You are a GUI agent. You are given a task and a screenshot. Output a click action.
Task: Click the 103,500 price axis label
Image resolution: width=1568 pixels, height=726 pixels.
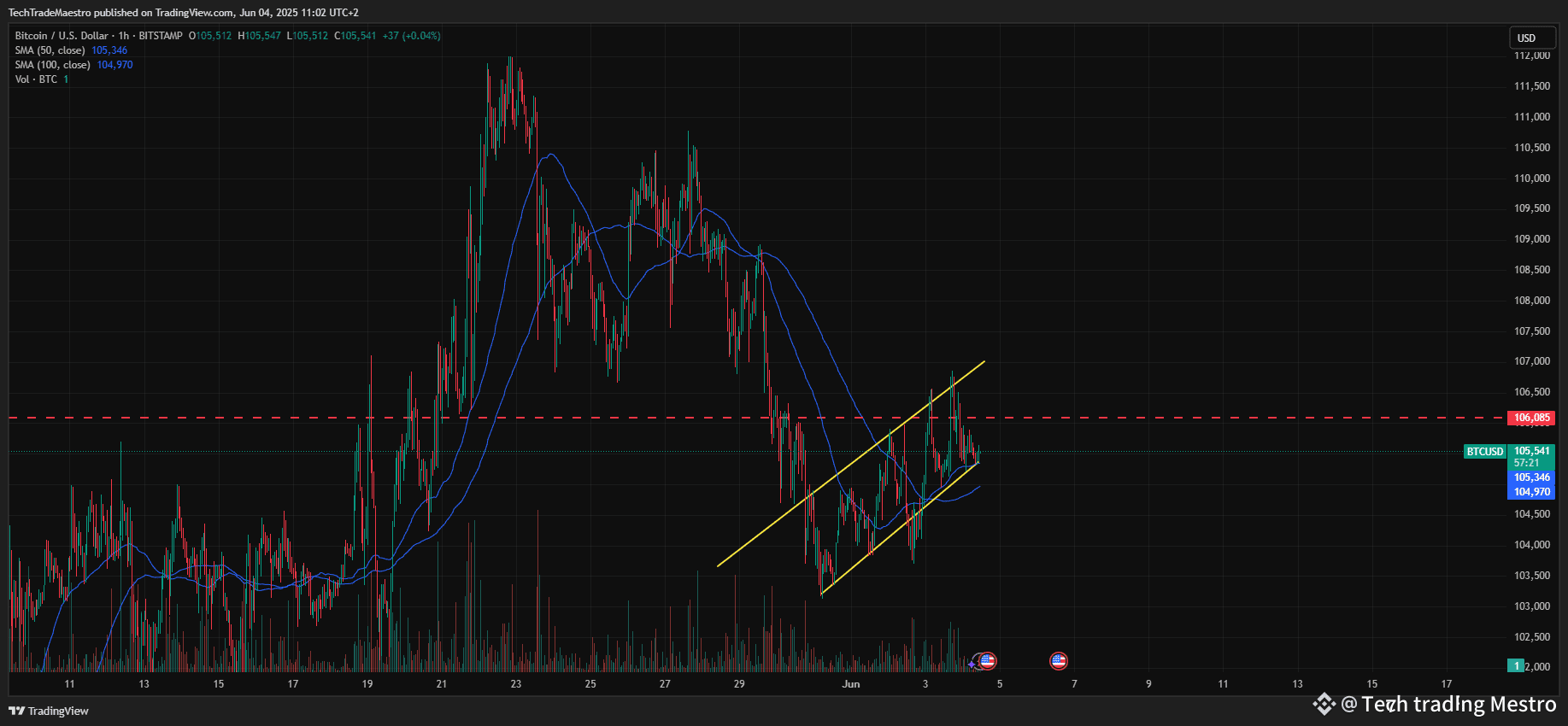[1532, 576]
